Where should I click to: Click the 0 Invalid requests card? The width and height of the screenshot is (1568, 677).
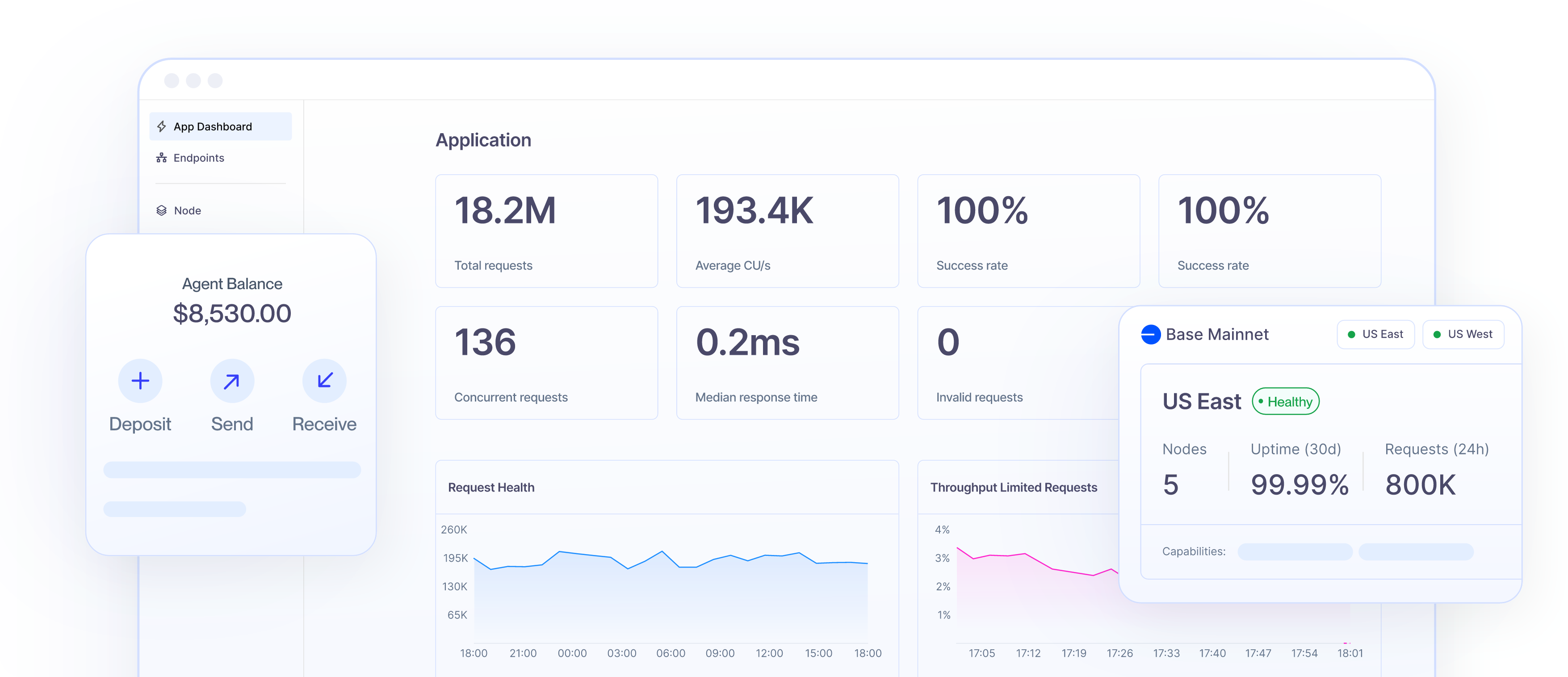point(1019,363)
